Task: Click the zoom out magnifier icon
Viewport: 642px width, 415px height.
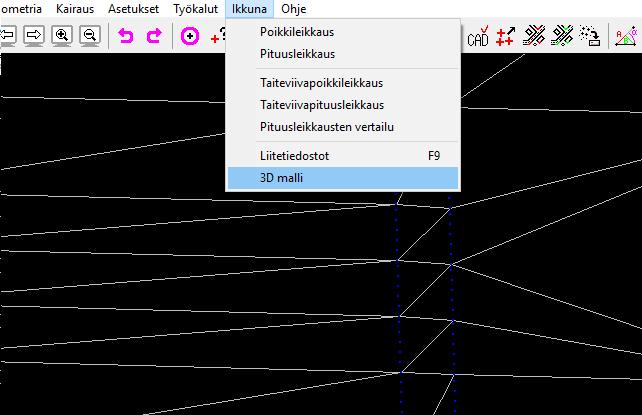Action: pos(90,36)
